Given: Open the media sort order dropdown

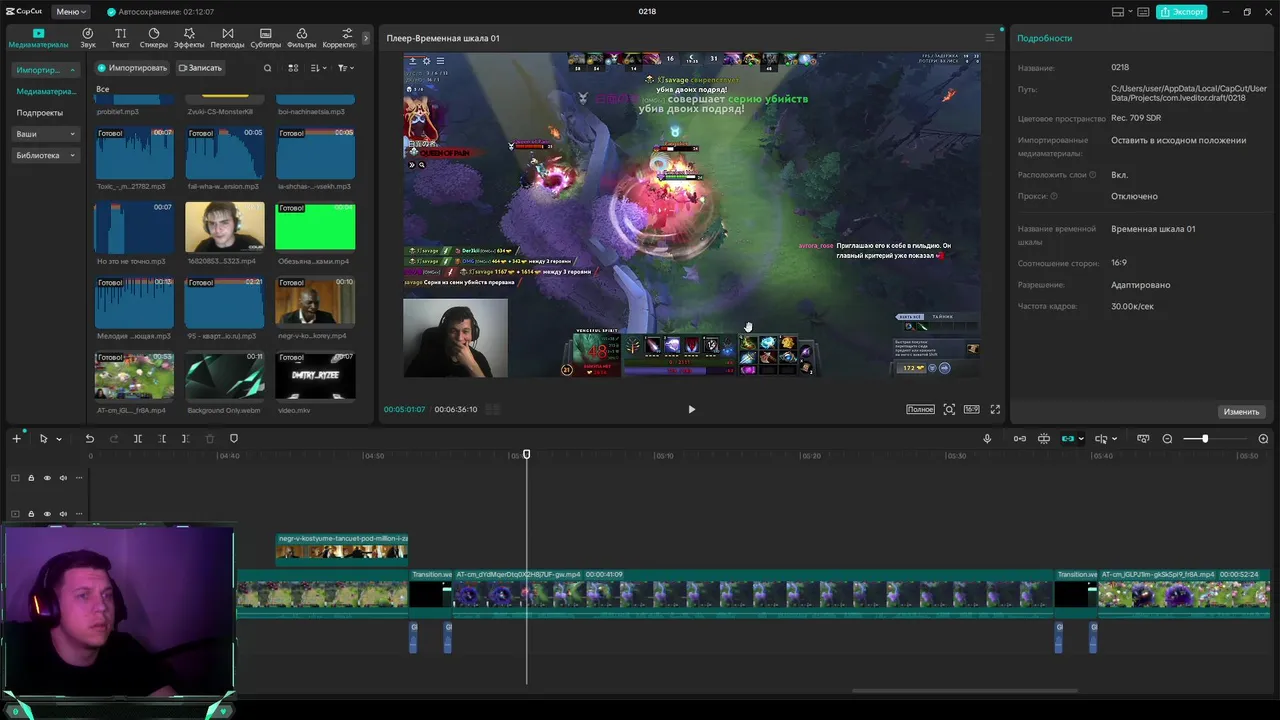Looking at the screenshot, I should [319, 68].
